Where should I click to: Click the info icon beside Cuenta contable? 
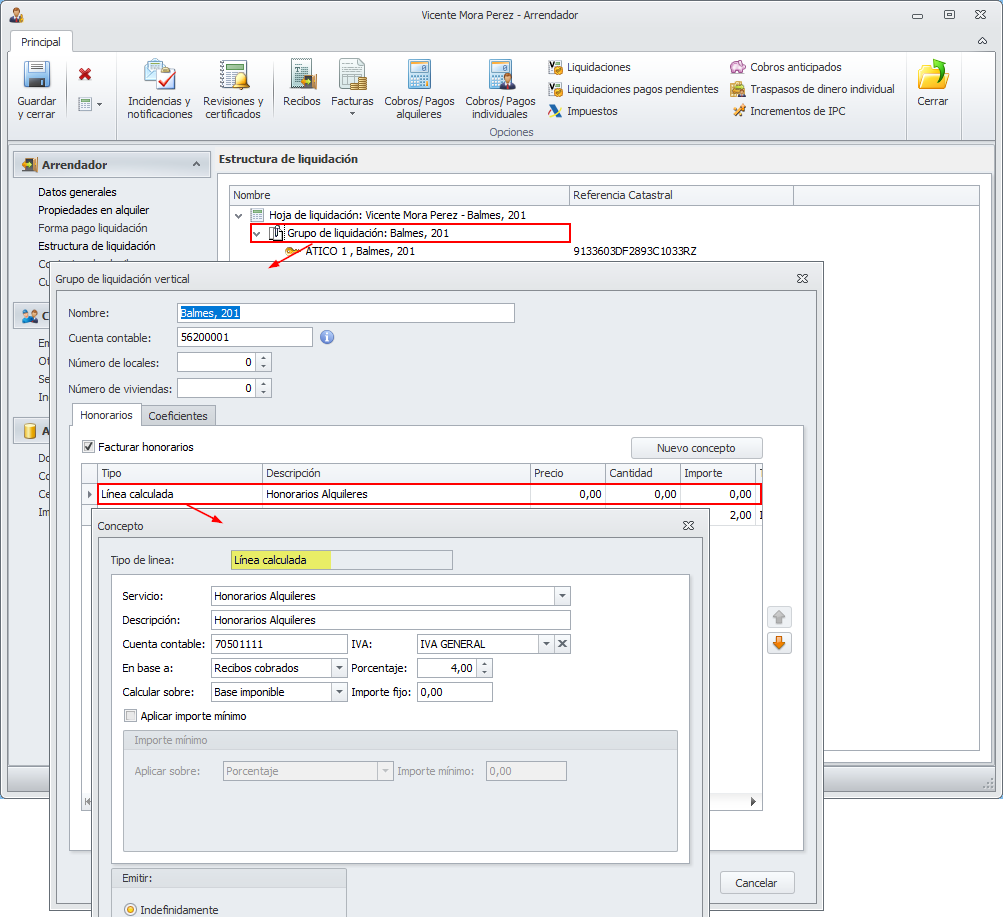(x=327, y=337)
